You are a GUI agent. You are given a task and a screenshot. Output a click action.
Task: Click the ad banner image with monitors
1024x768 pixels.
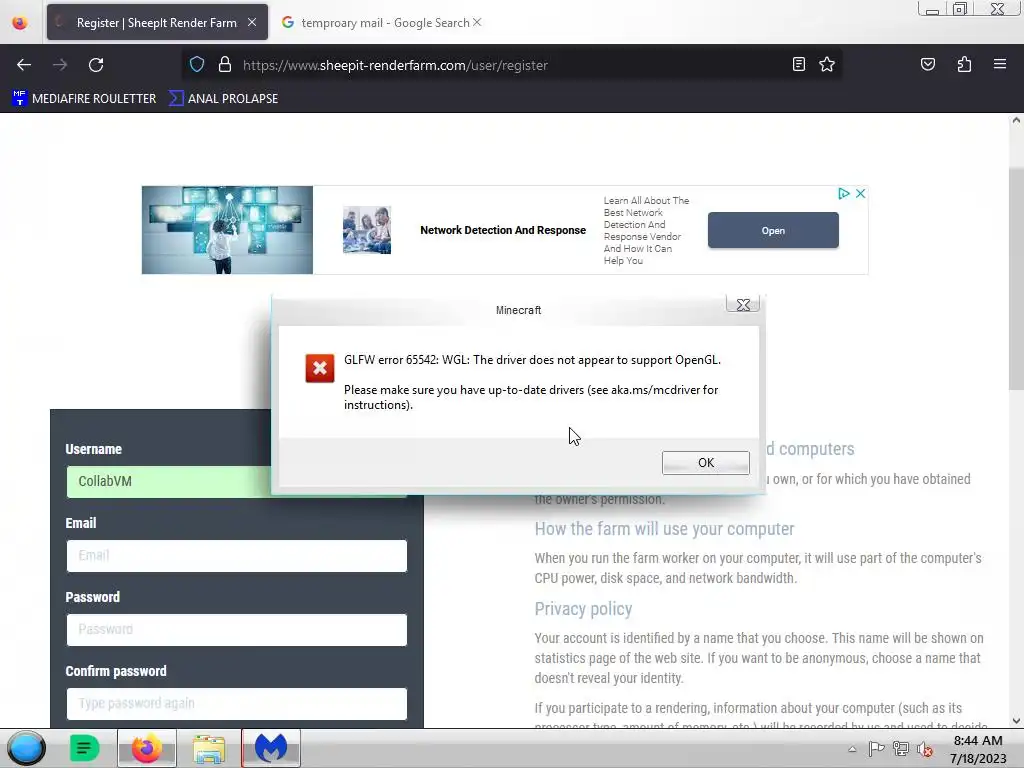click(227, 230)
